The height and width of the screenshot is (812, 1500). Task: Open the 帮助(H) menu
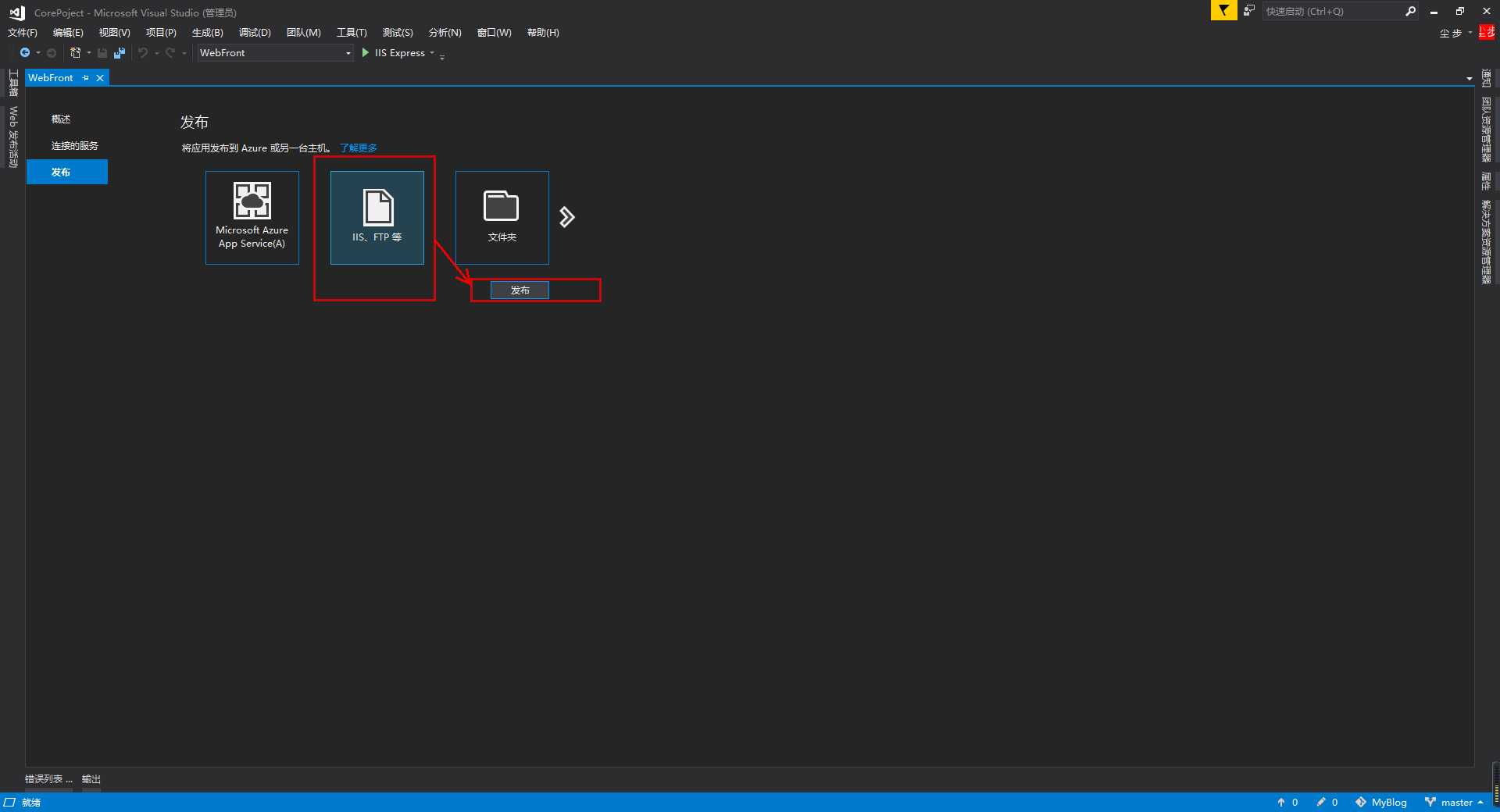pos(543,33)
